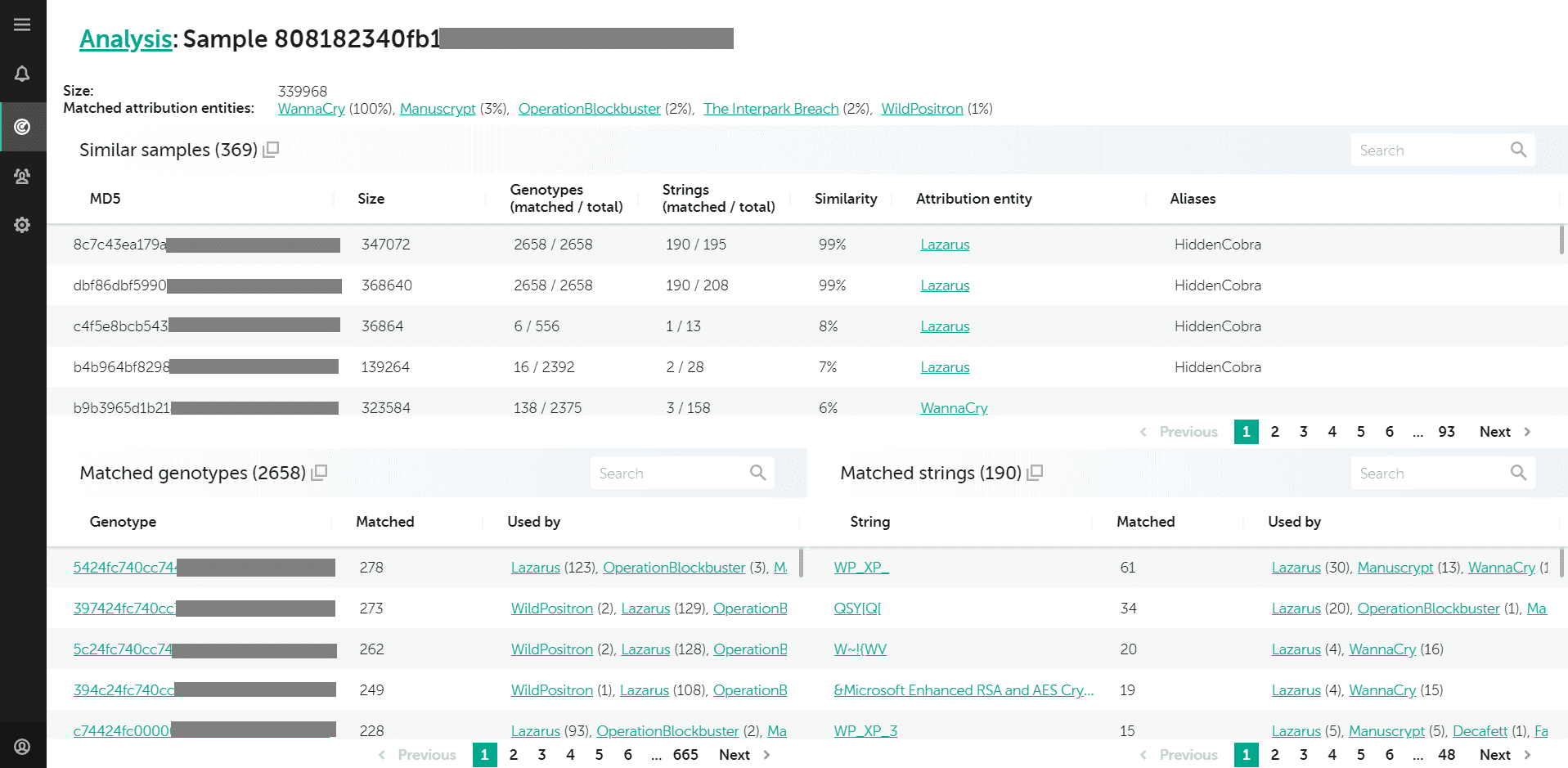Image resolution: width=1568 pixels, height=768 pixels.
Task: Open Lazarus link in row b4b964bf8298
Action: [x=945, y=367]
